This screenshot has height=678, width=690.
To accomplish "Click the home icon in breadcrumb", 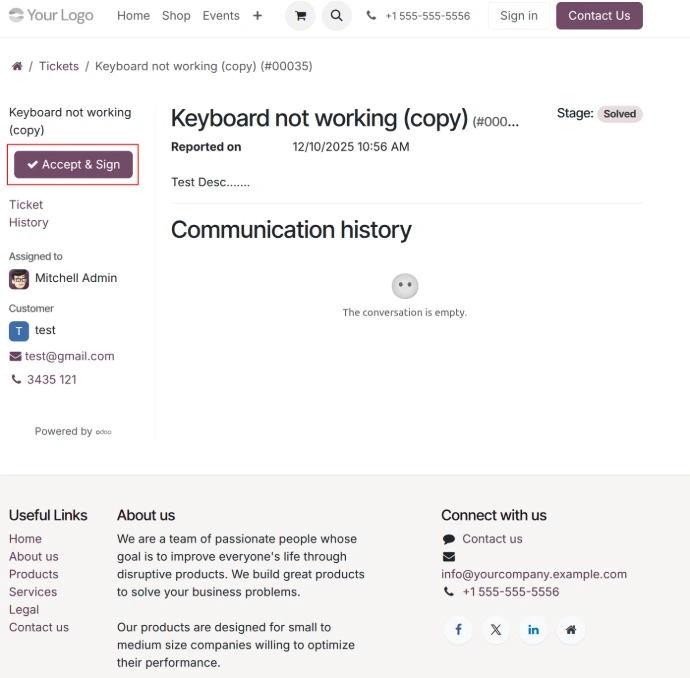I will click(17, 66).
